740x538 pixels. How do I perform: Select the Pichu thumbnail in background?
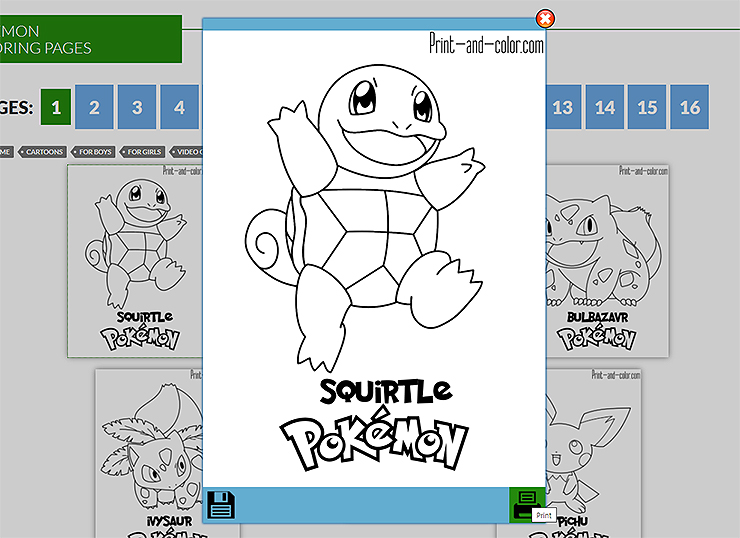click(x=594, y=453)
